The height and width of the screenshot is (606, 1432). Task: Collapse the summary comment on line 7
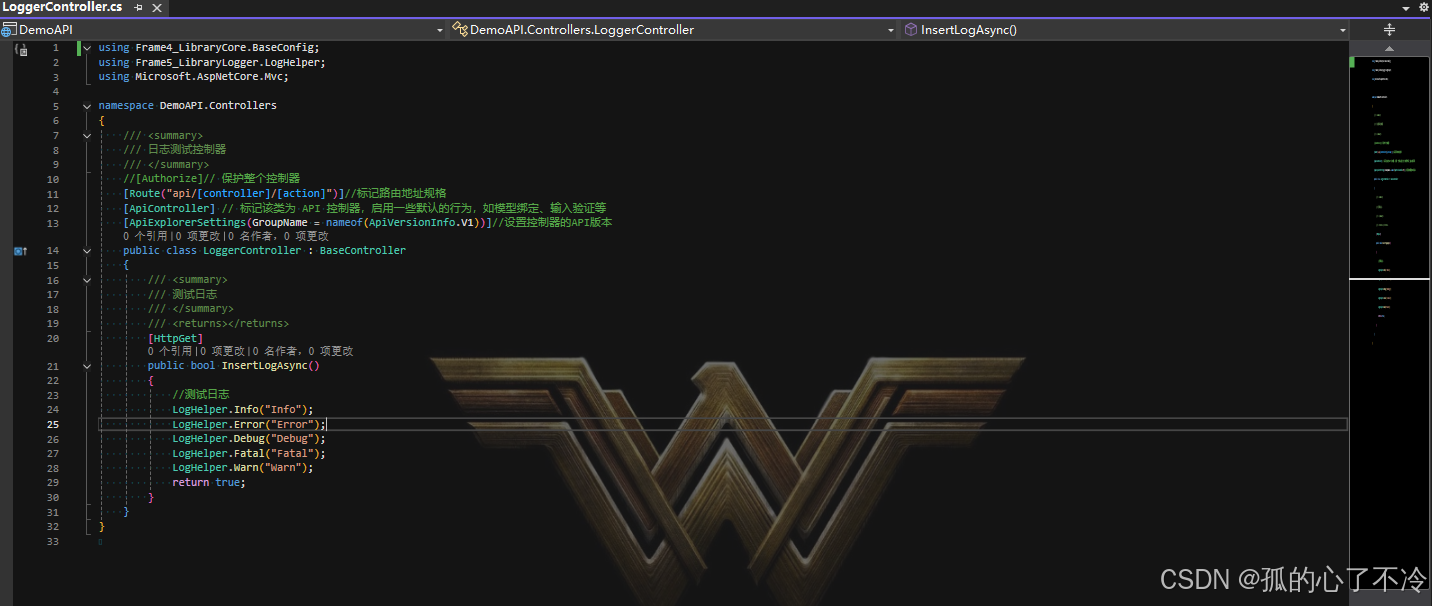[87, 135]
